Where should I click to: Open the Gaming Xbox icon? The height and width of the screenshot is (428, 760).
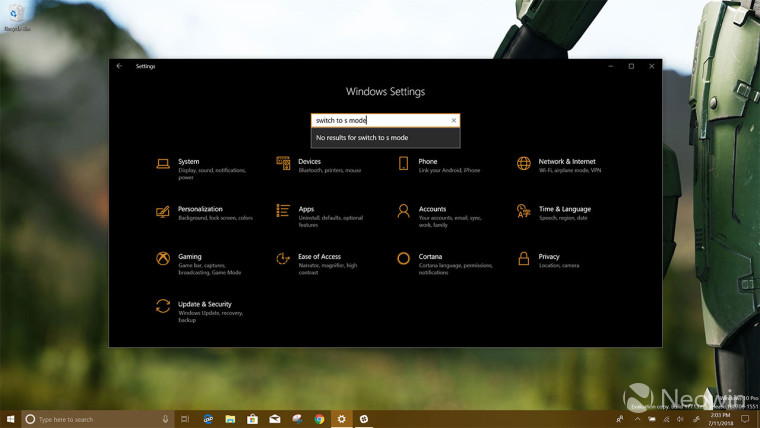coord(163,258)
